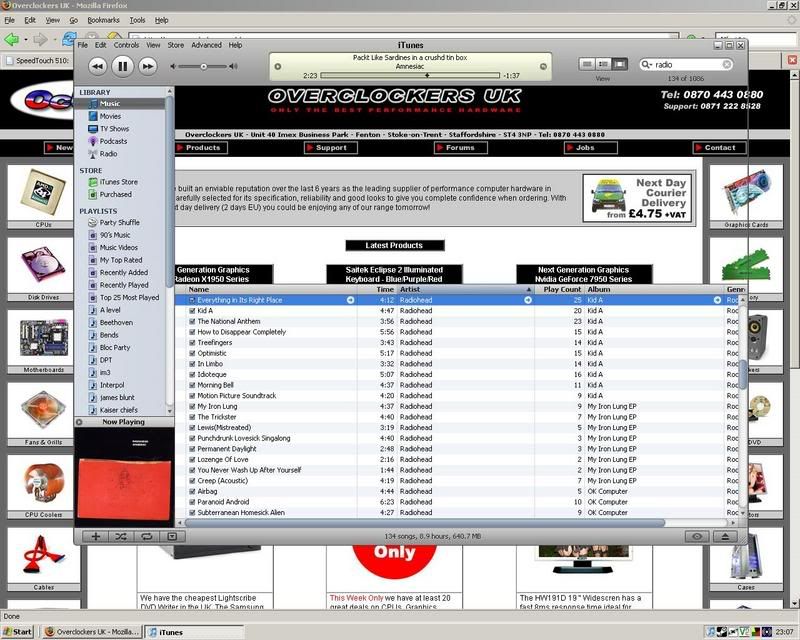Viewport: 800px width, 640px height.
Task: Toggle repeat in iTunes bottom bar
Action: pyautogui.click(x=146, y=536)
